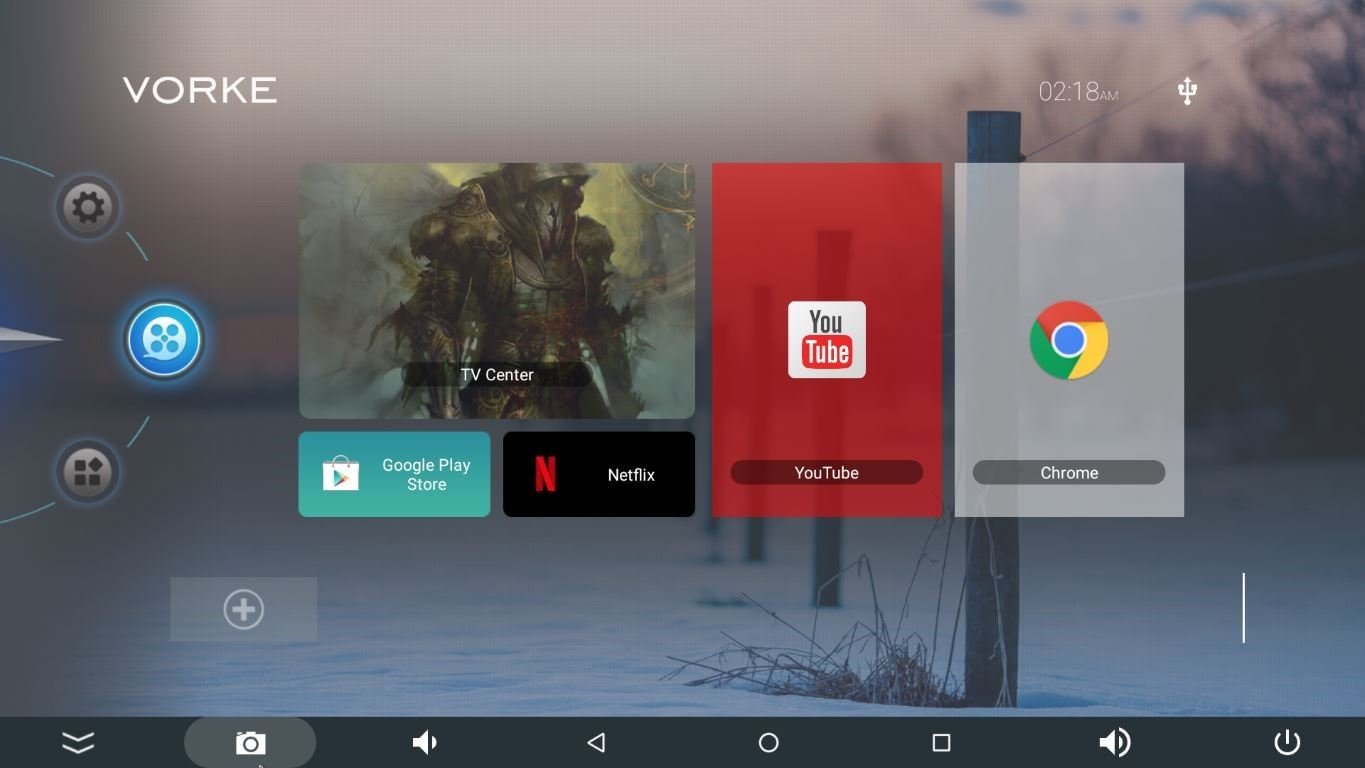Show recent apps with square icon

(x=941, y=742)
